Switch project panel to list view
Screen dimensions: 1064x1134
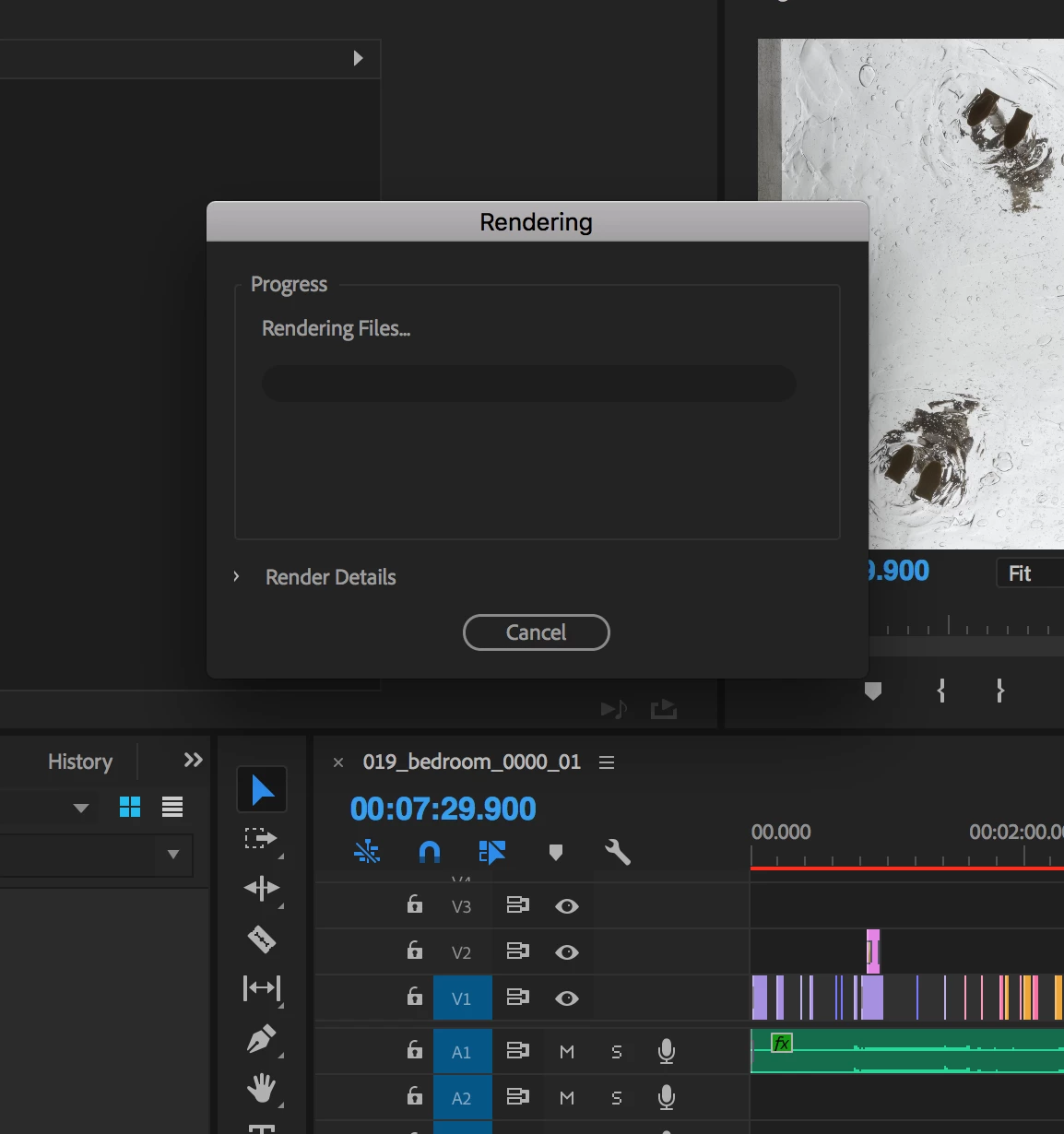172,807
